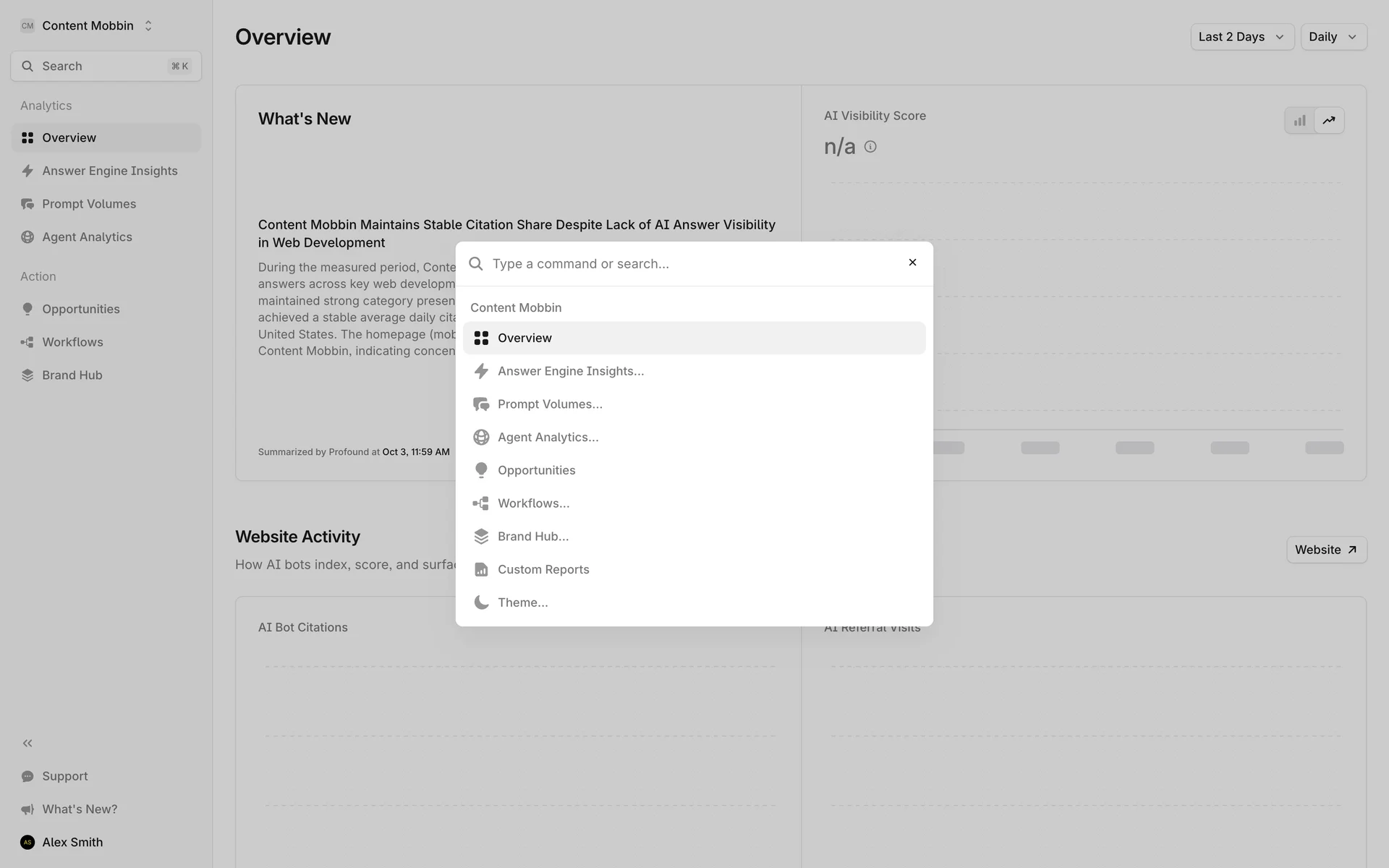Select Prompt Volumes in the command palette

[550, 404]
